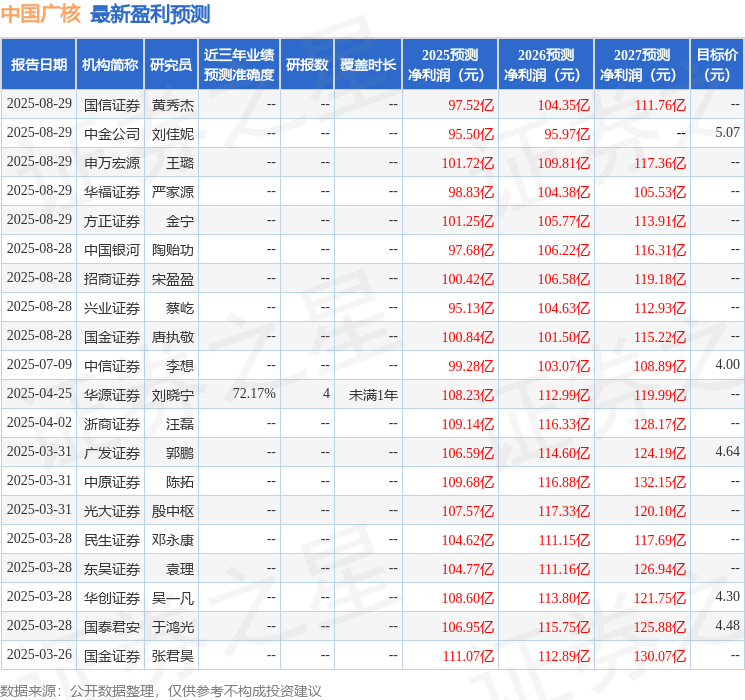Click 126.94亿 in the 东吴证券 row

[x=660, y=568]
